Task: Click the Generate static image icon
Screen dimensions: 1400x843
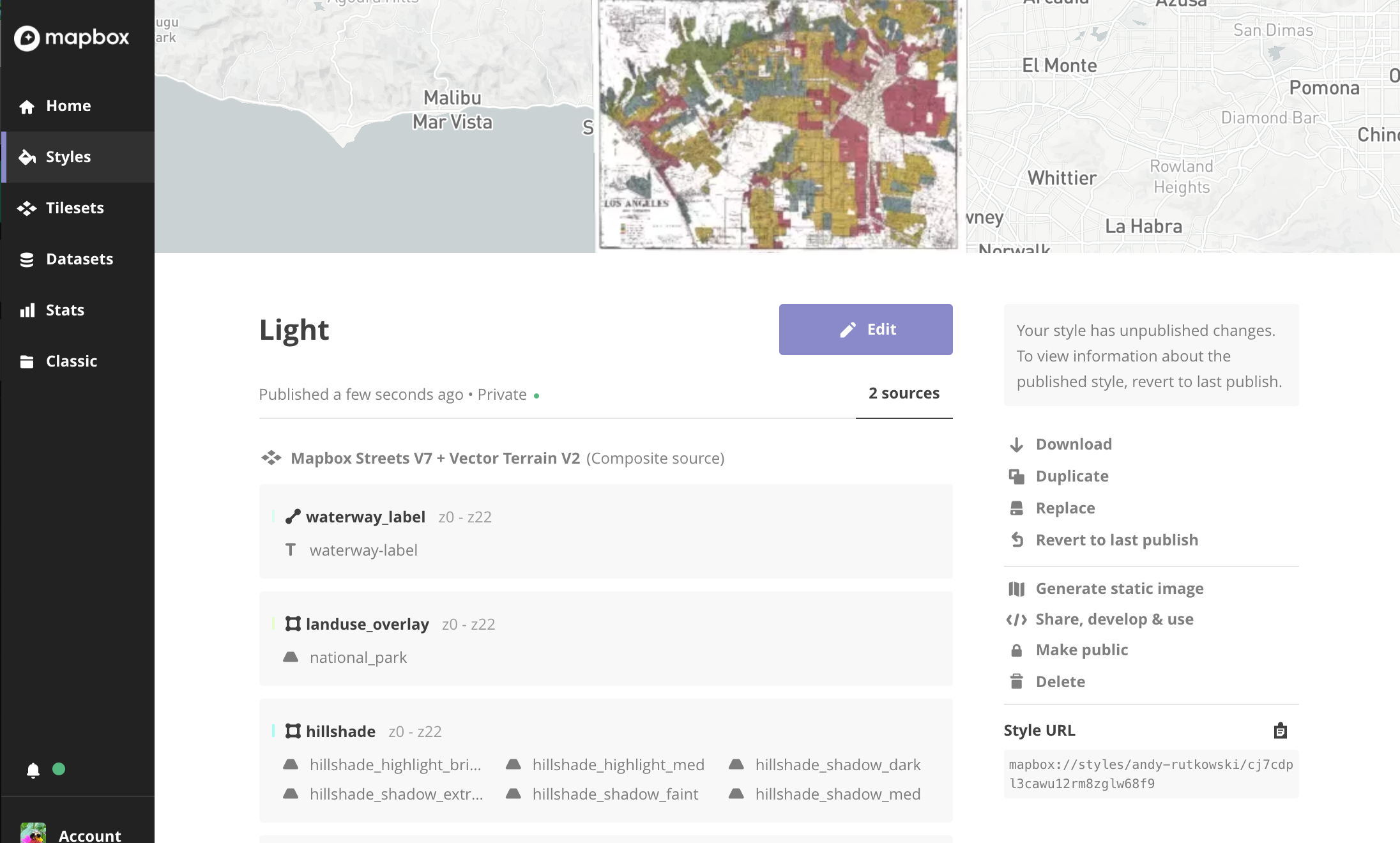Action: coord(1016,589)
